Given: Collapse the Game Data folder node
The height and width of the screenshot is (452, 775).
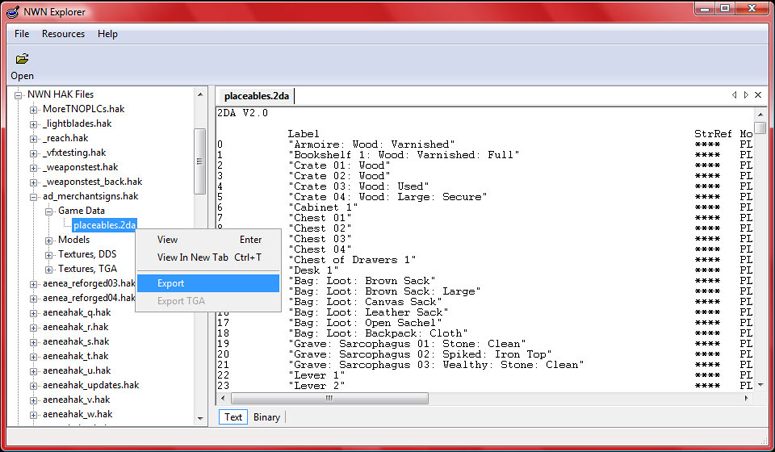Looking at the screenshot, I should click(48, 211).
